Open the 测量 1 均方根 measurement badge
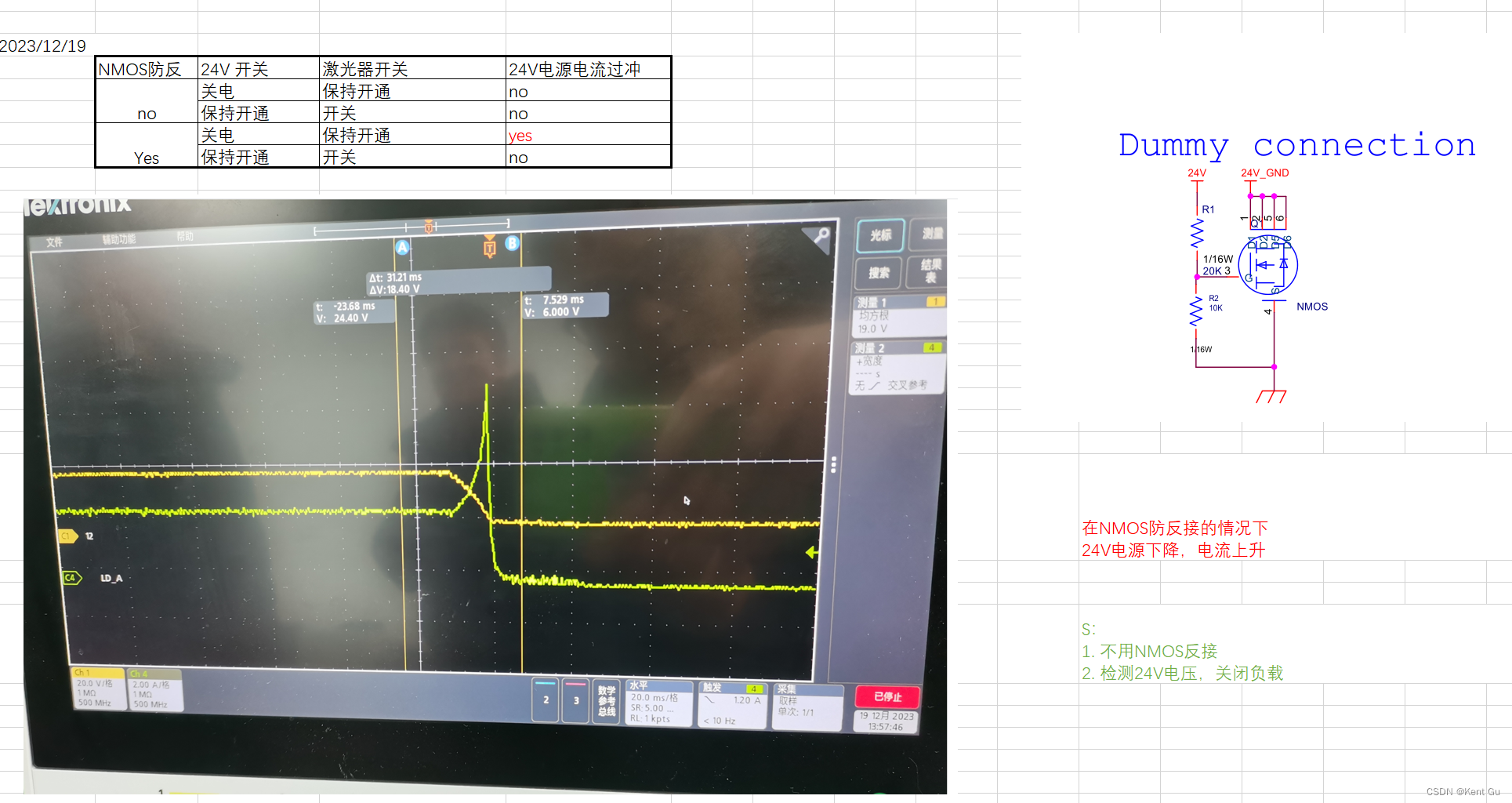The image size is (1512, 803). 900,315
